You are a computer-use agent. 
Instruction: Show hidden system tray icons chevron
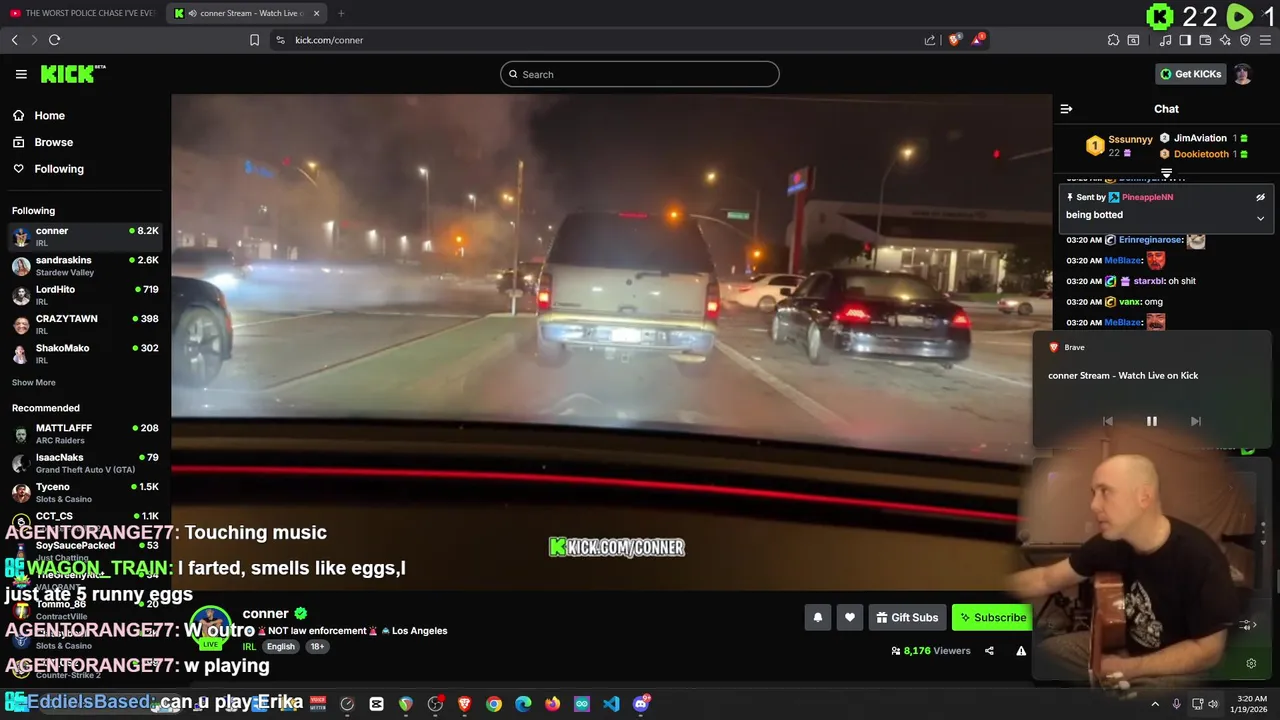pyautogui.click(x=1155, y=704)
